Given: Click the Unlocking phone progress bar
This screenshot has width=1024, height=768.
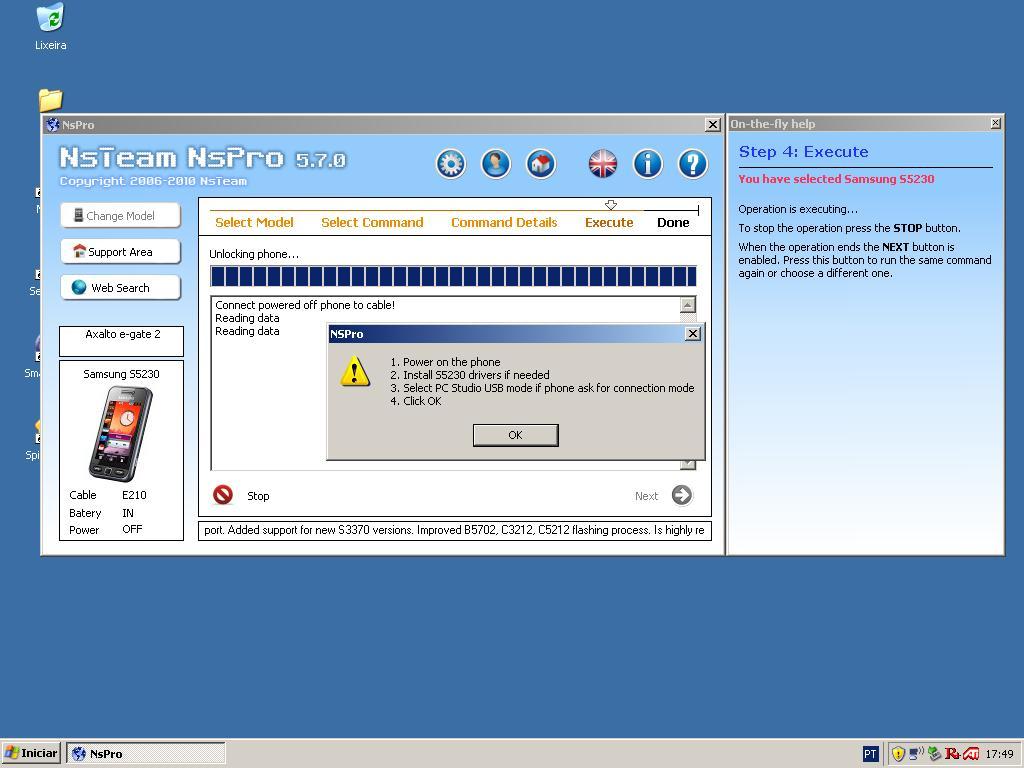Looking at the screenshot, I should [453, 276].
